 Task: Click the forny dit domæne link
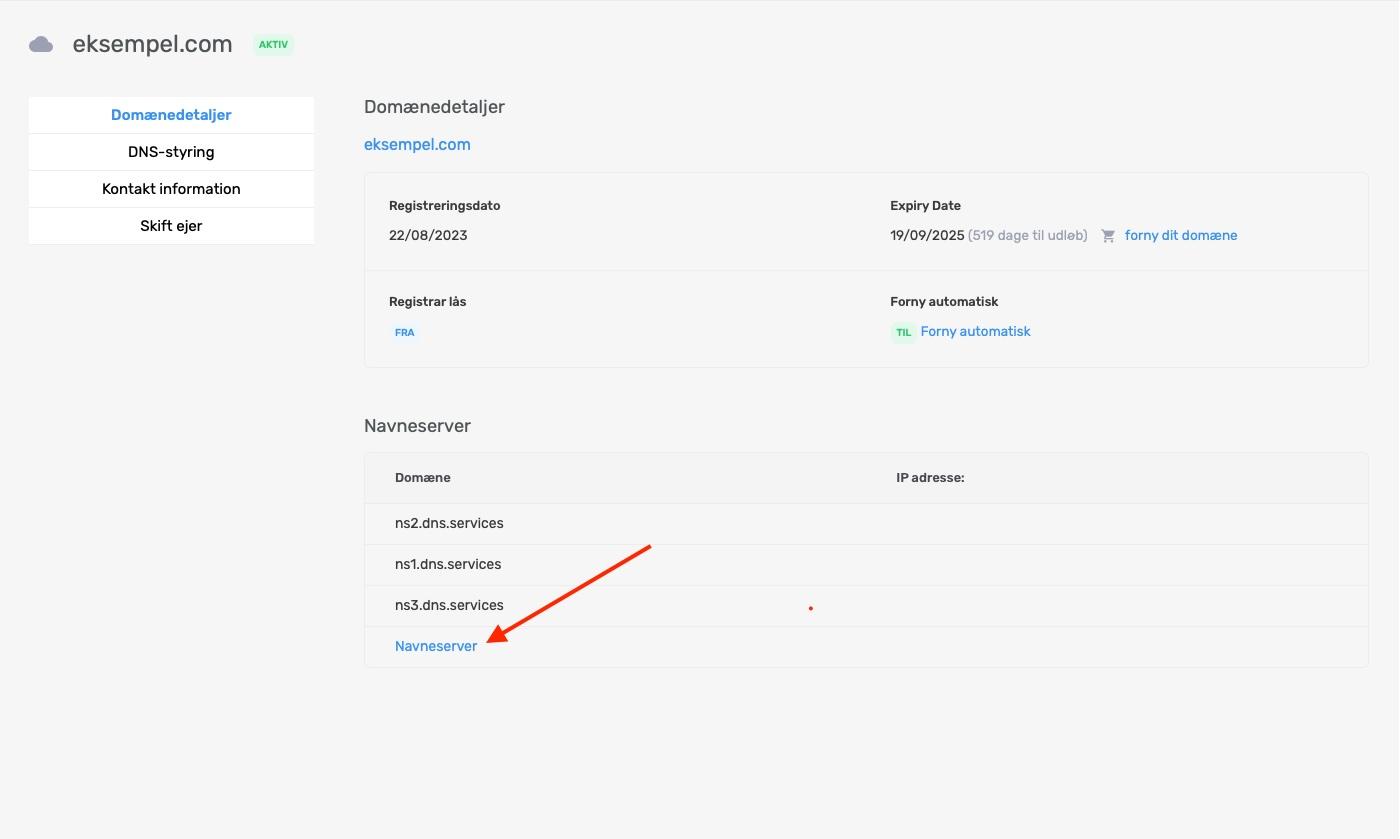(1181, 235)
